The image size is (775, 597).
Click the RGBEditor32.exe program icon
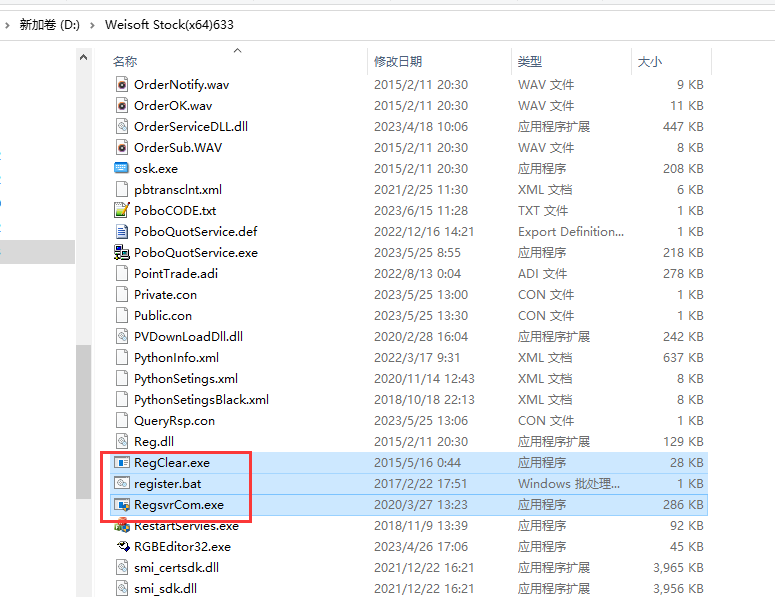122,547
